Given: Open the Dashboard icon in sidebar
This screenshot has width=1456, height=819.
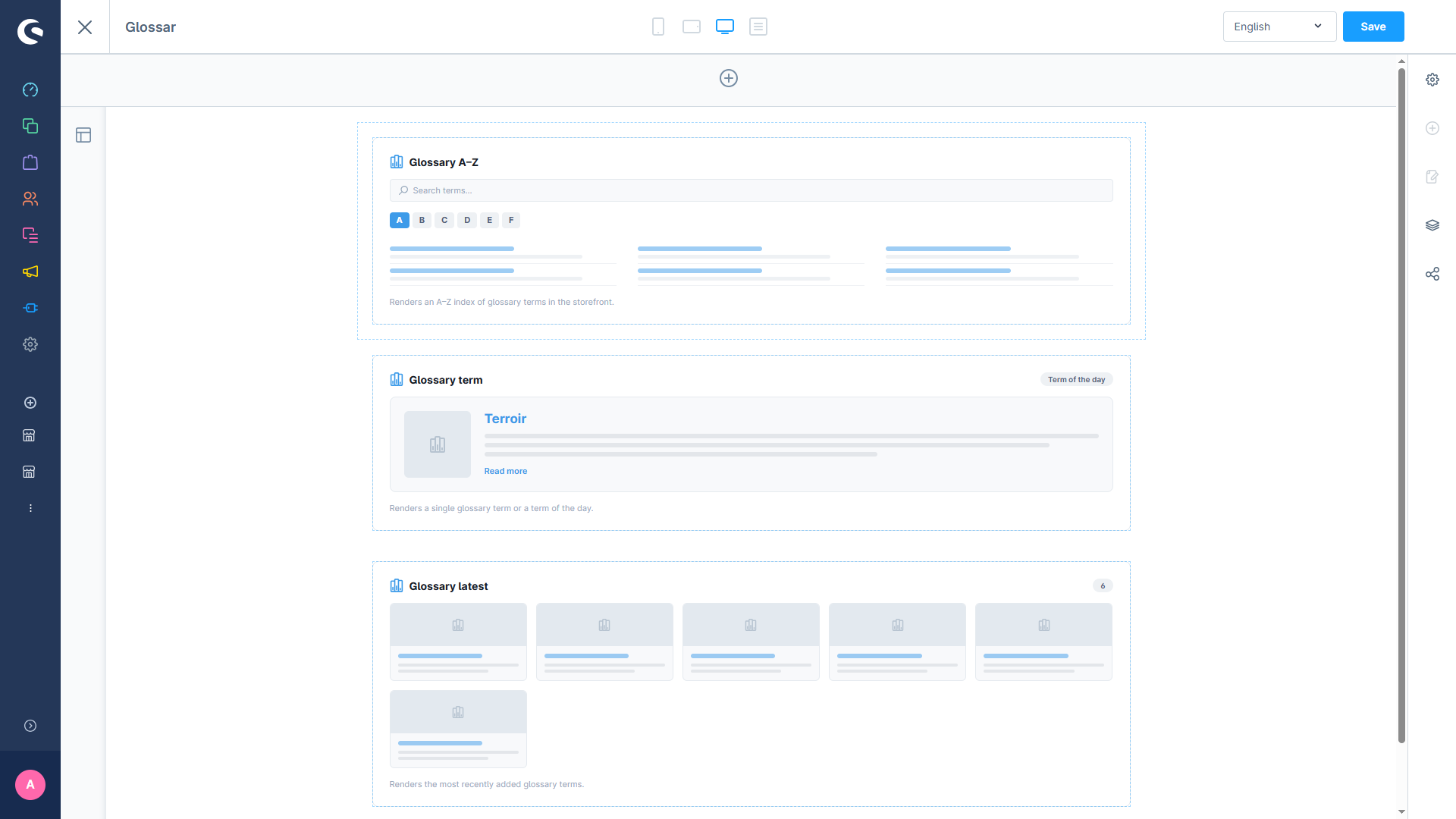Looking at the screenshot, I should pyautogui.click(x=30, y=89).
